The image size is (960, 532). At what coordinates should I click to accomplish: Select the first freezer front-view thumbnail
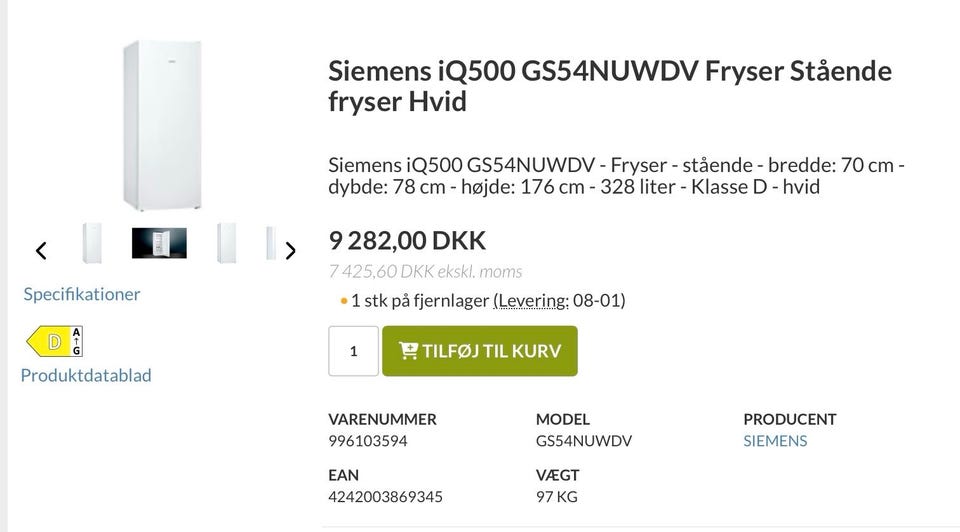coord(92,243)
